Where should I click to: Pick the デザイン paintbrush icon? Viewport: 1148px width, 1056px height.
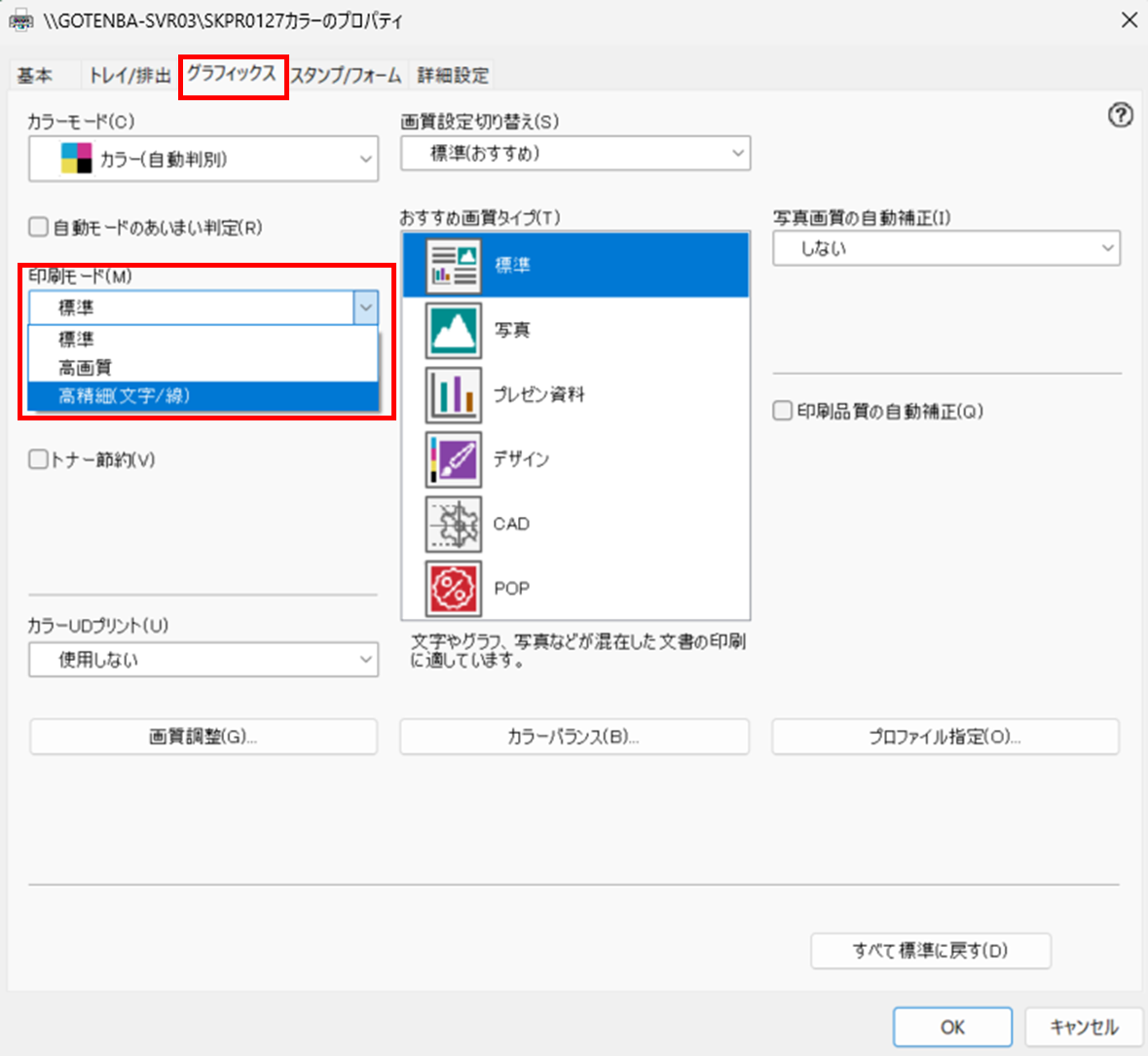point(454,459)
